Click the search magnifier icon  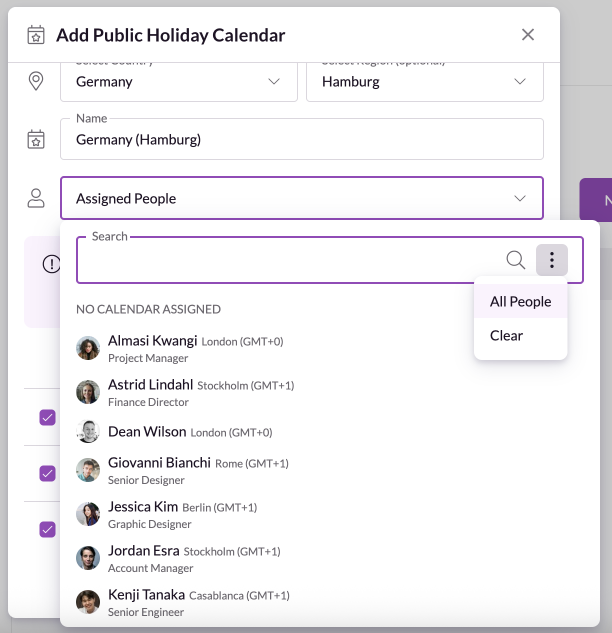click(x=515, y=260)
